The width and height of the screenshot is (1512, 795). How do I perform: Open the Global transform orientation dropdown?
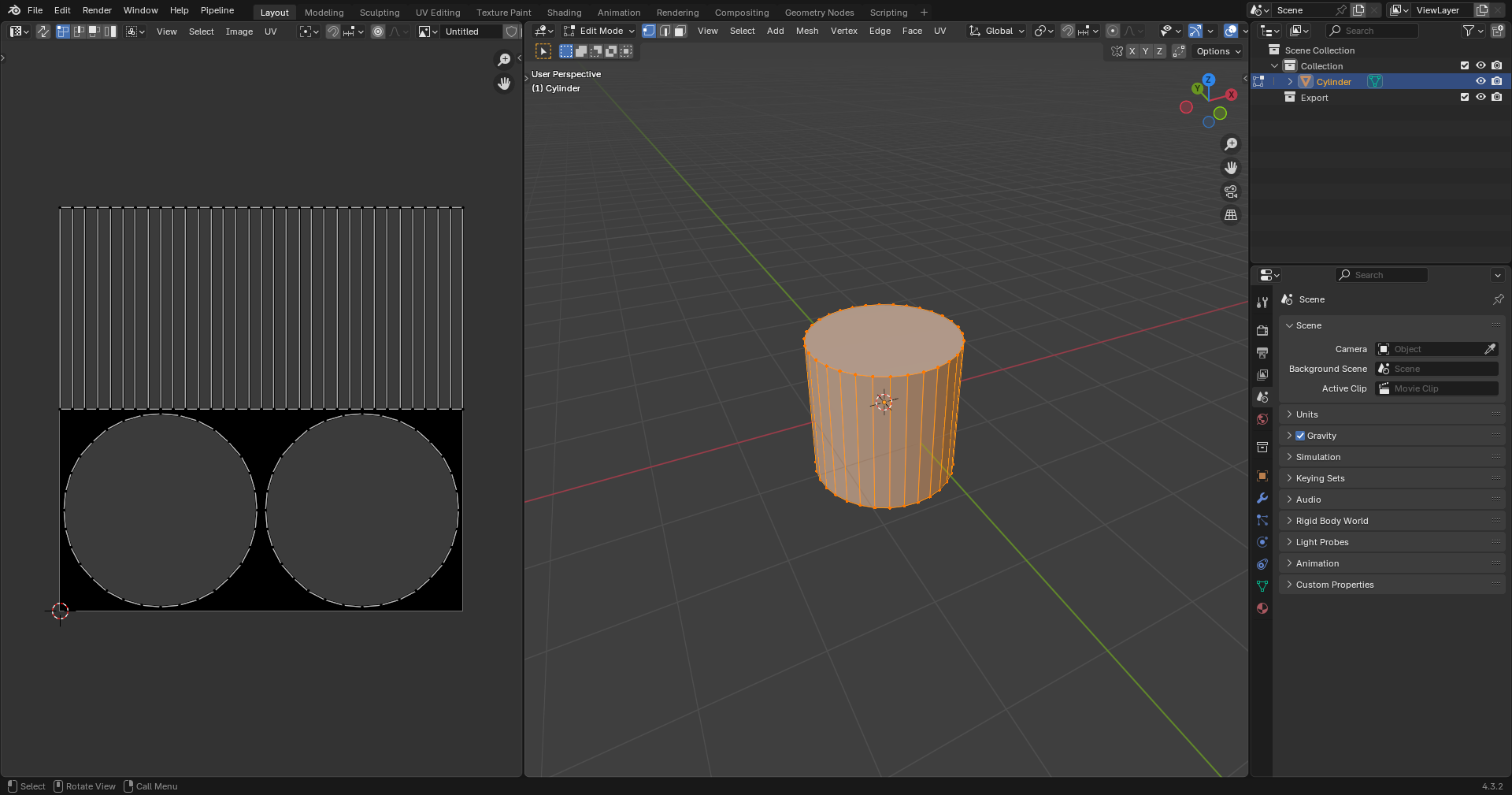coord(996,31)
